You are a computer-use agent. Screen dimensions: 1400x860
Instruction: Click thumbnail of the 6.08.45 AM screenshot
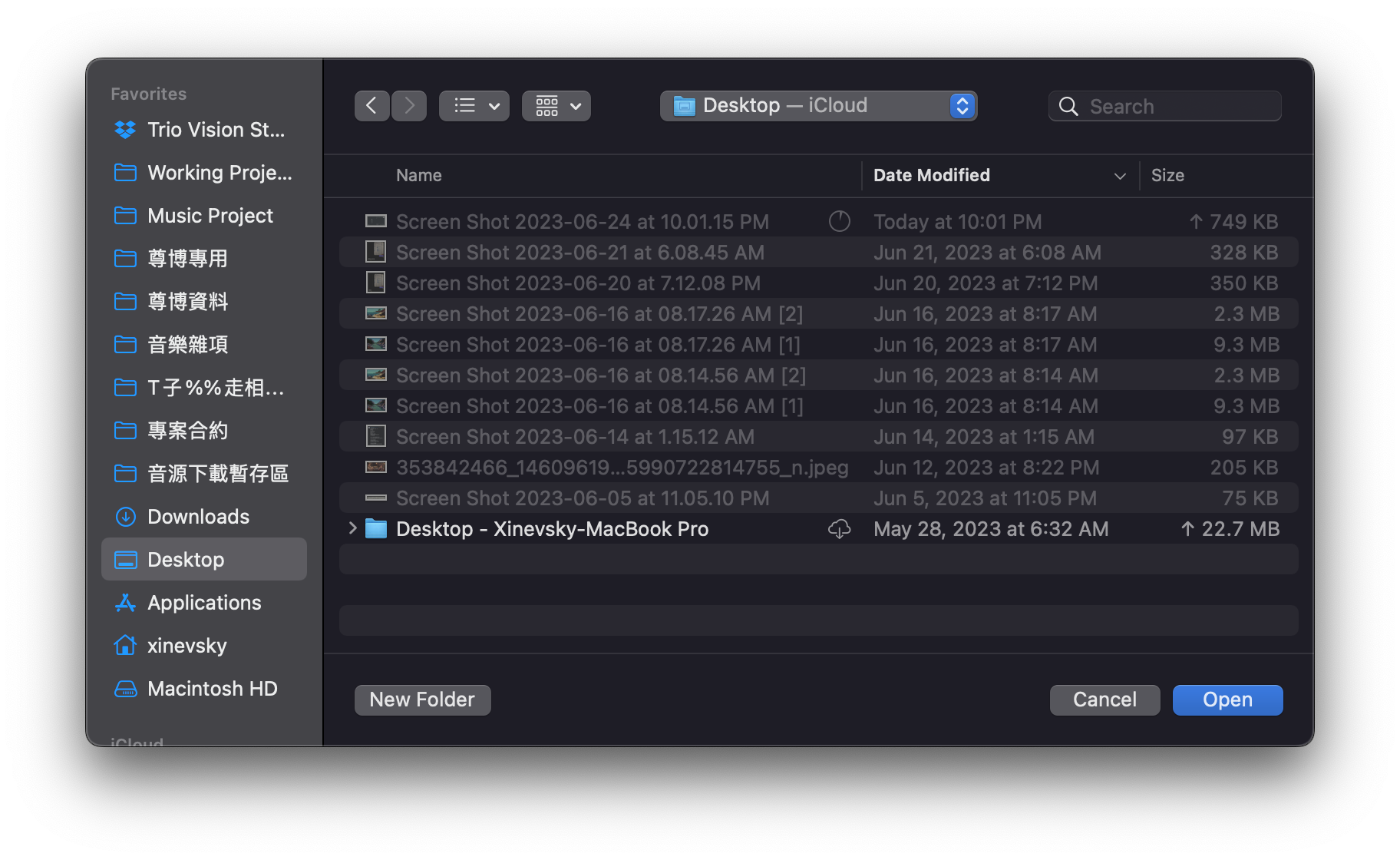[x=375, y=252]
